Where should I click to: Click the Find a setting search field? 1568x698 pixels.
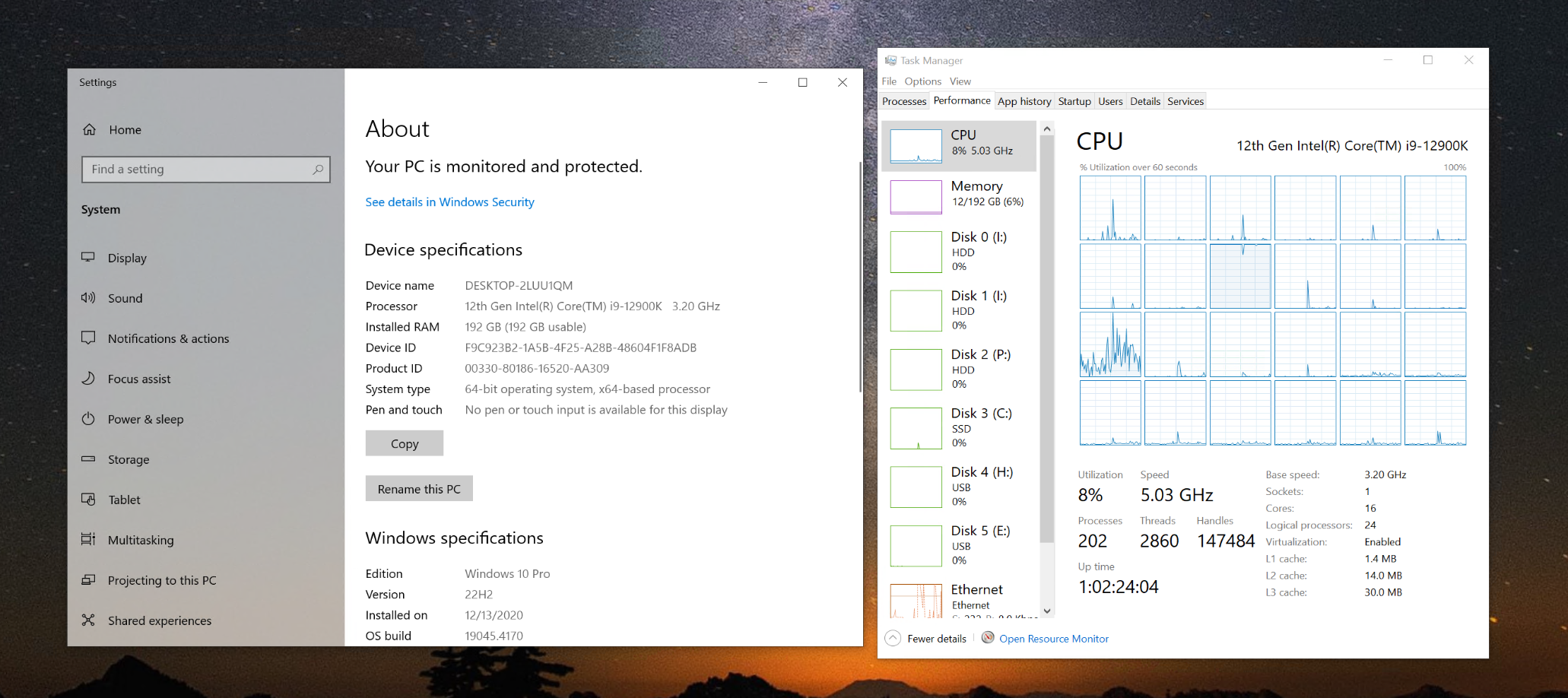198,170
